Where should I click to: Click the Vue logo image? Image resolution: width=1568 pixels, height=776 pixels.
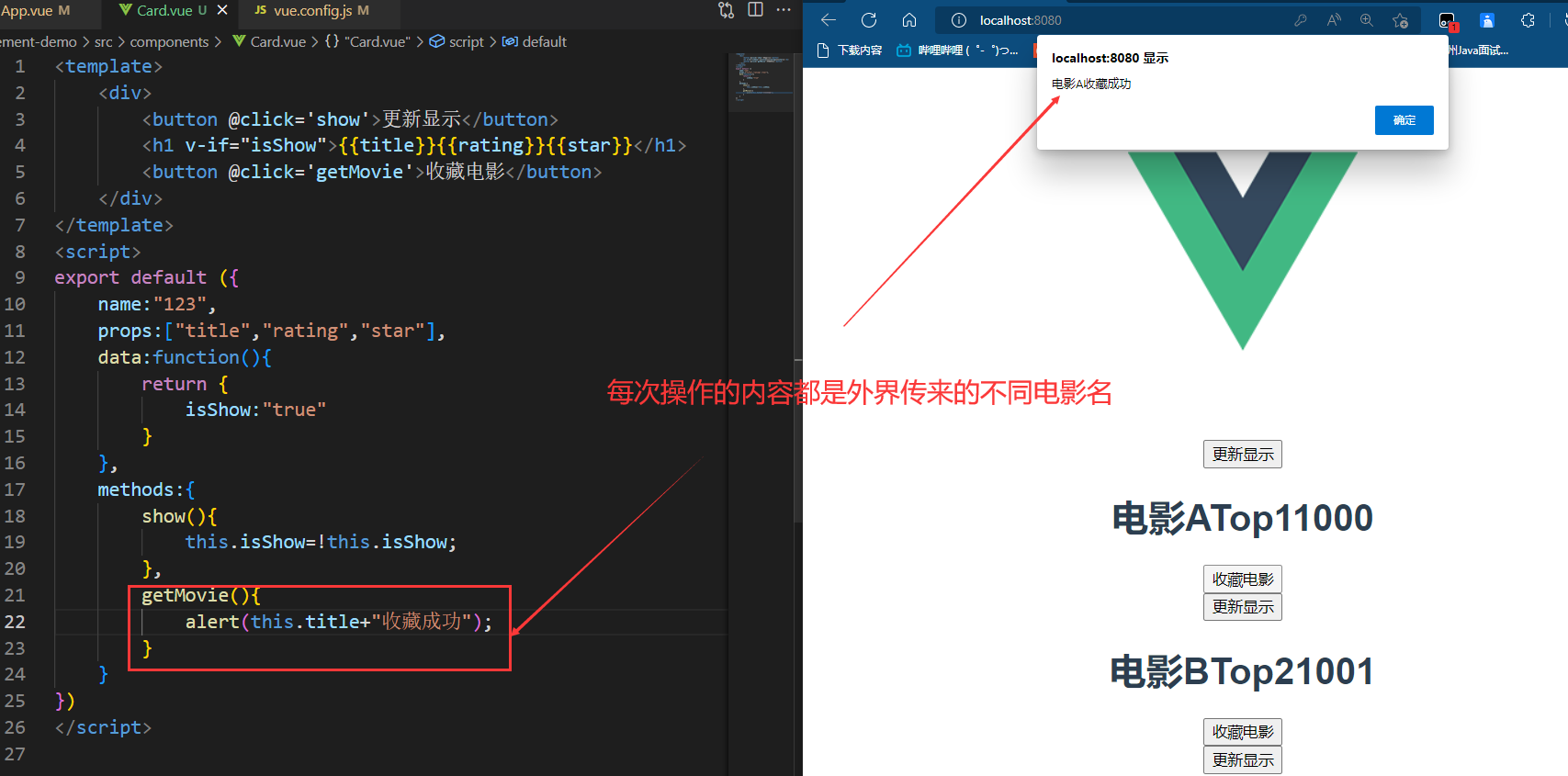1242,251
